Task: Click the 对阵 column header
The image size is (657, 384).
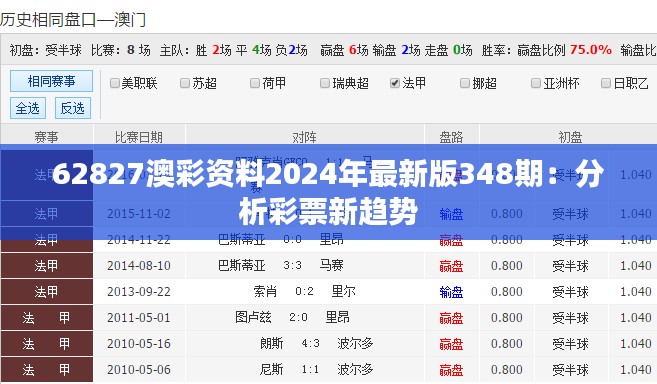Action: pos(305,137)
